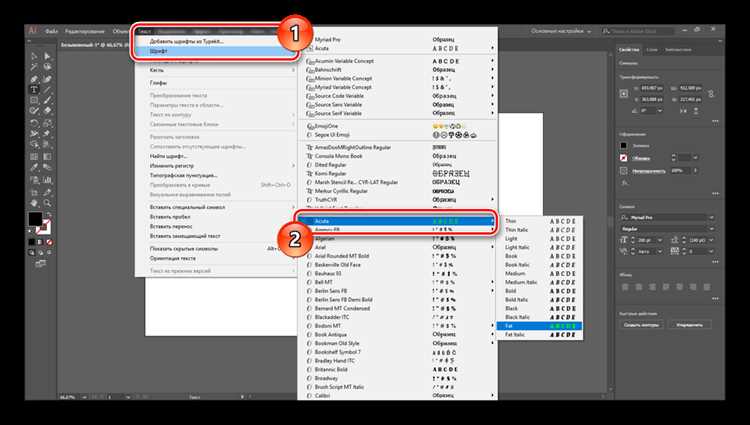
Task: Open the font style dropdown showing Regular
Action: (712, 229)
